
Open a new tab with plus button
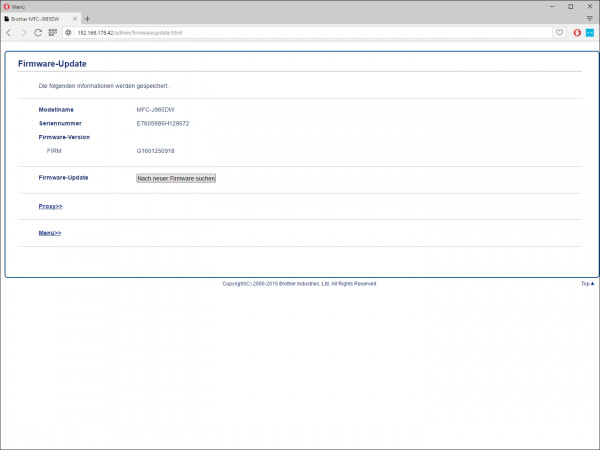coord(87,19)
